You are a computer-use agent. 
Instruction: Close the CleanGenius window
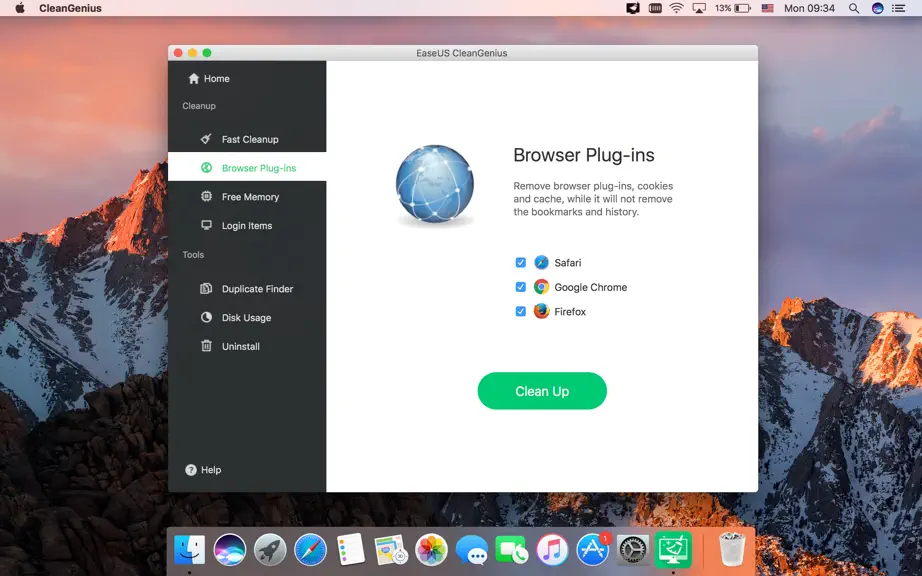tap(178, 53)
